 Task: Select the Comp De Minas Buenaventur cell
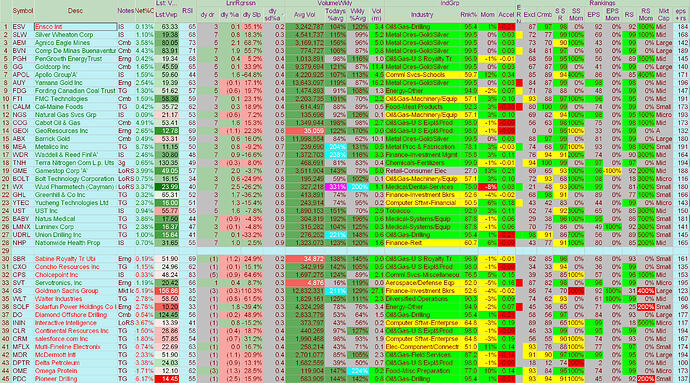pyautogui.click(x=75, y=51)
